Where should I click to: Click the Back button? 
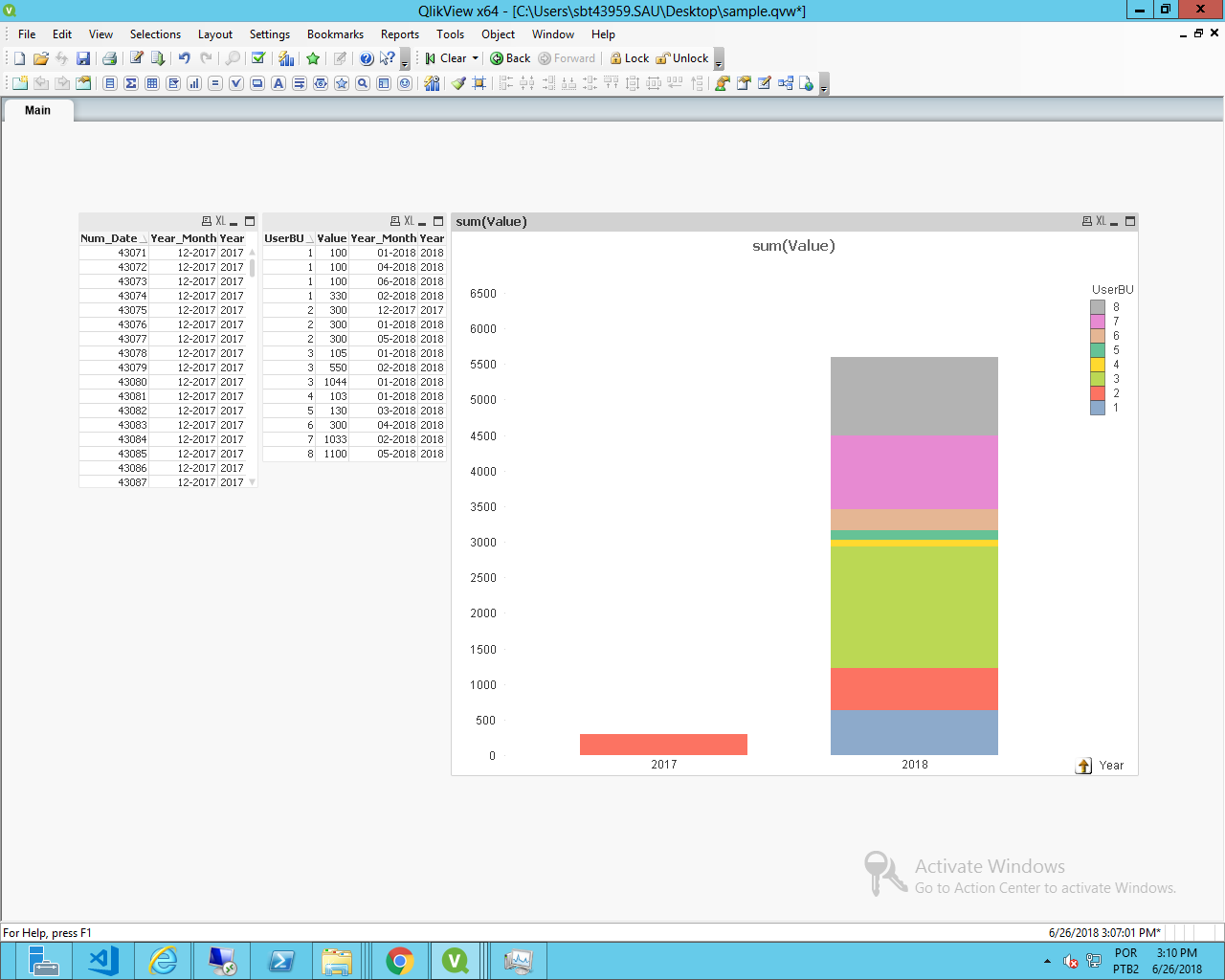(510, 58)
